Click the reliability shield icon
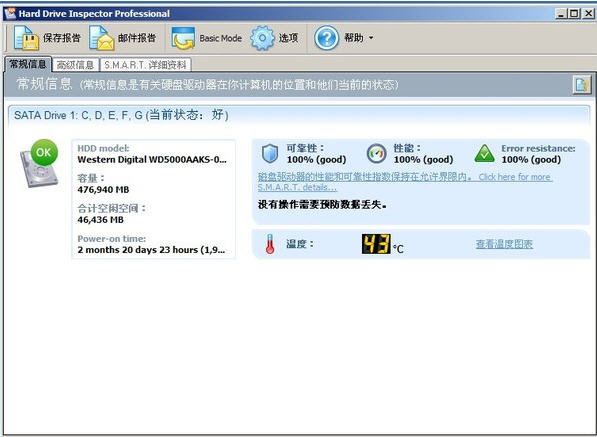The width and height of the screenshot is (597, 437). (270, 154)
